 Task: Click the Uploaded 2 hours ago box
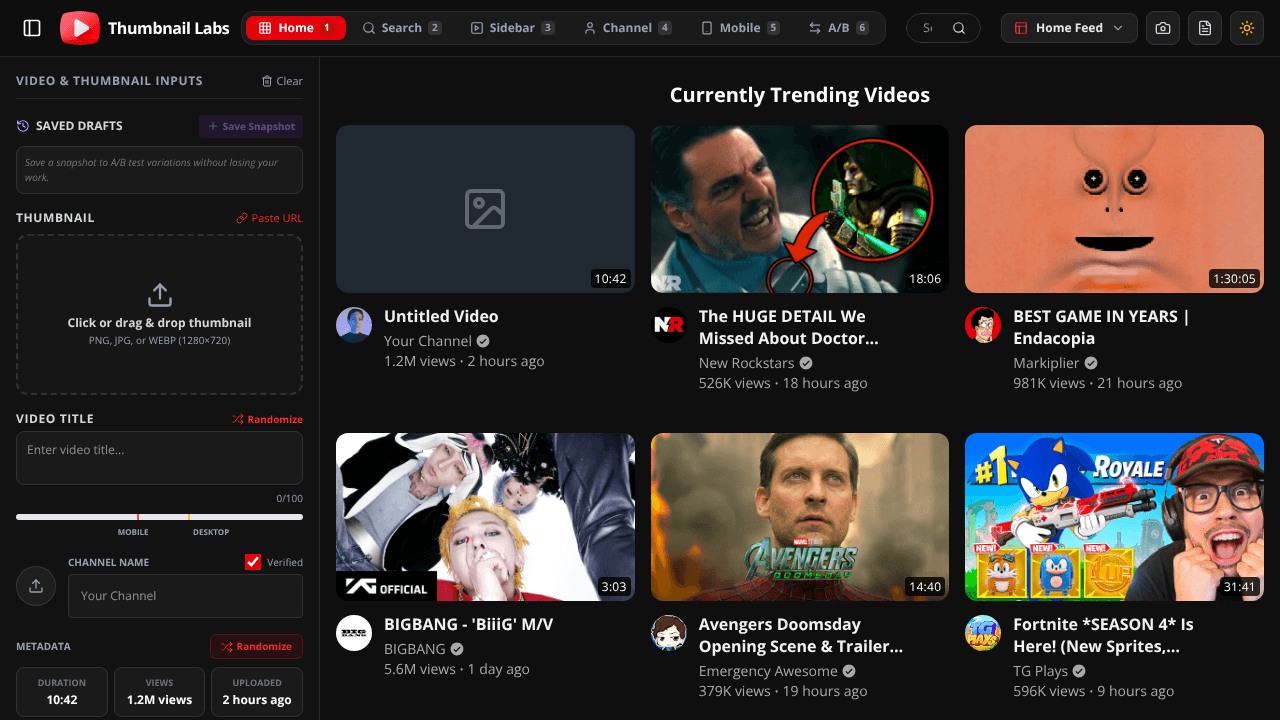click(257, 692)
